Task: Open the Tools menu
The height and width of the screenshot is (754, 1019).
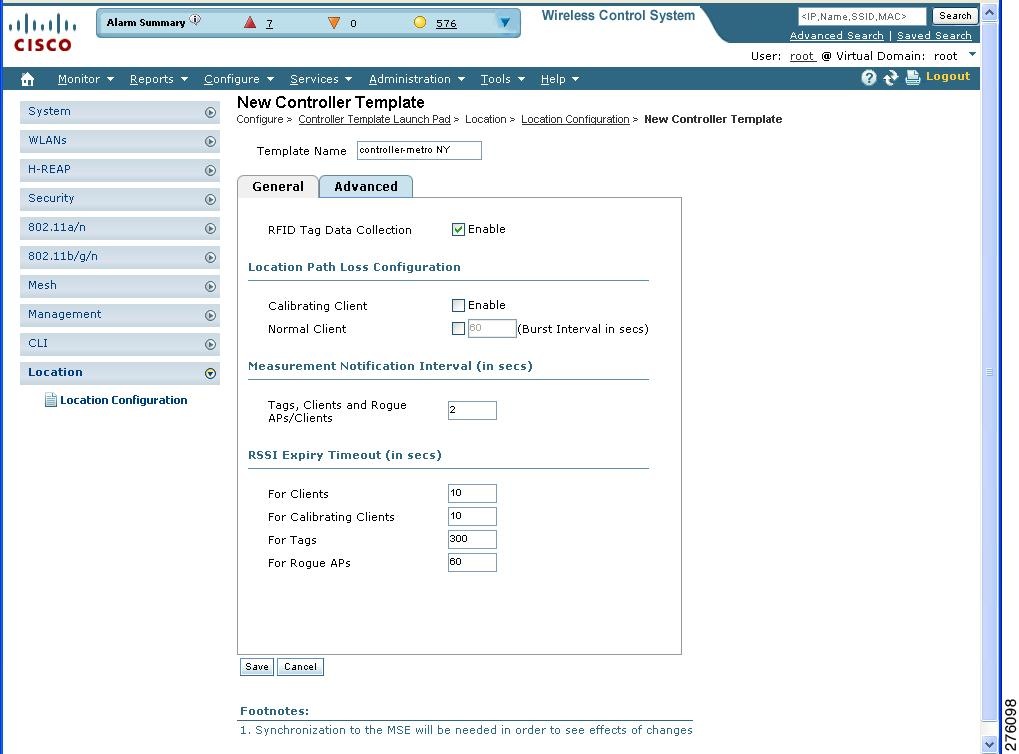Action: (x=502, y=79)
